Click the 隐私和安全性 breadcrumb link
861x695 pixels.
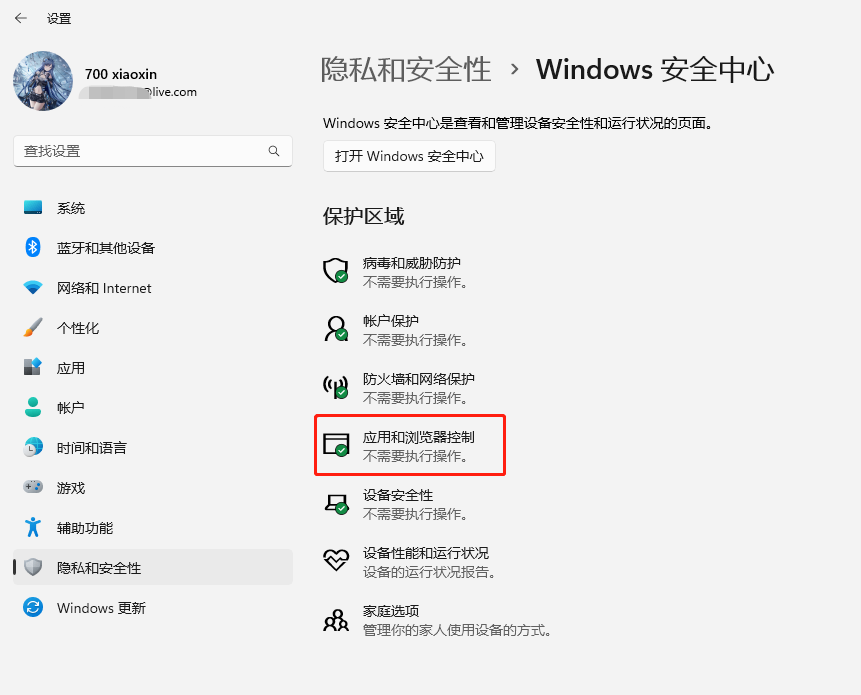click(x=405, y=70)
